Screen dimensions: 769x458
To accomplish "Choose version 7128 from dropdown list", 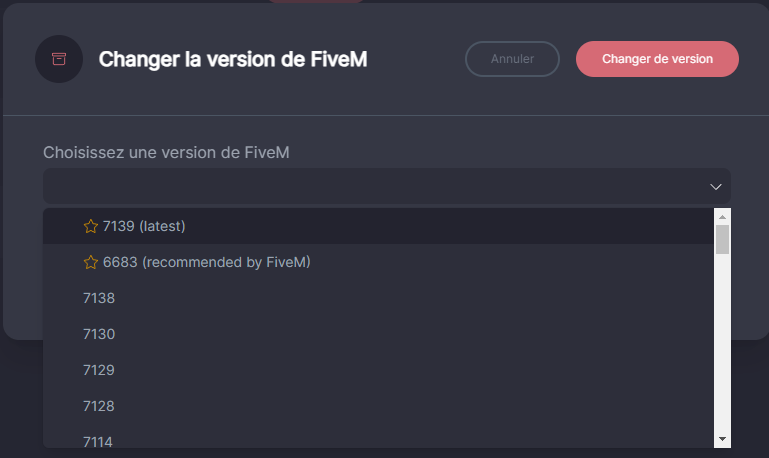I will 99,406.
